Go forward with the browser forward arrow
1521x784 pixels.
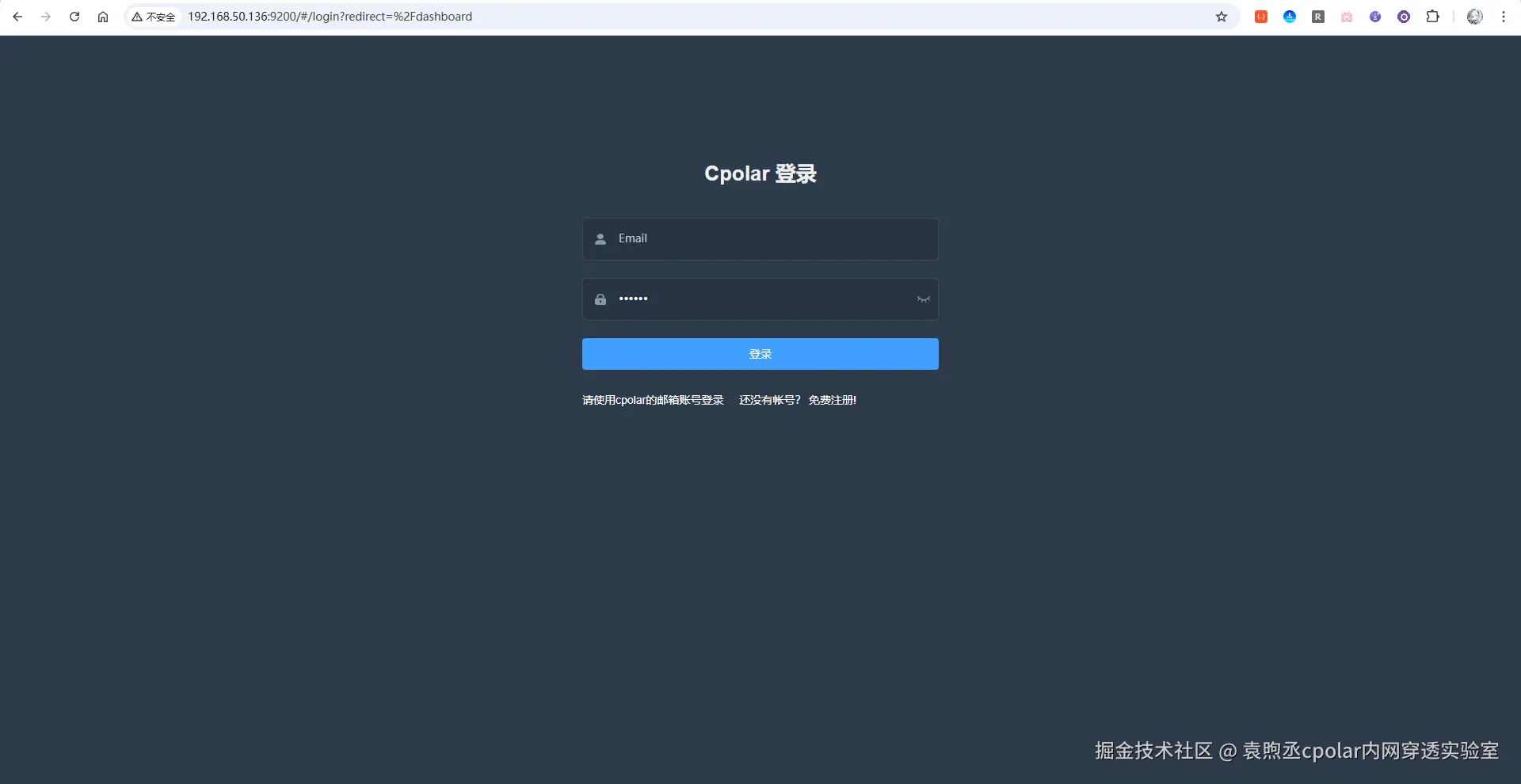[x=46, y=17]
